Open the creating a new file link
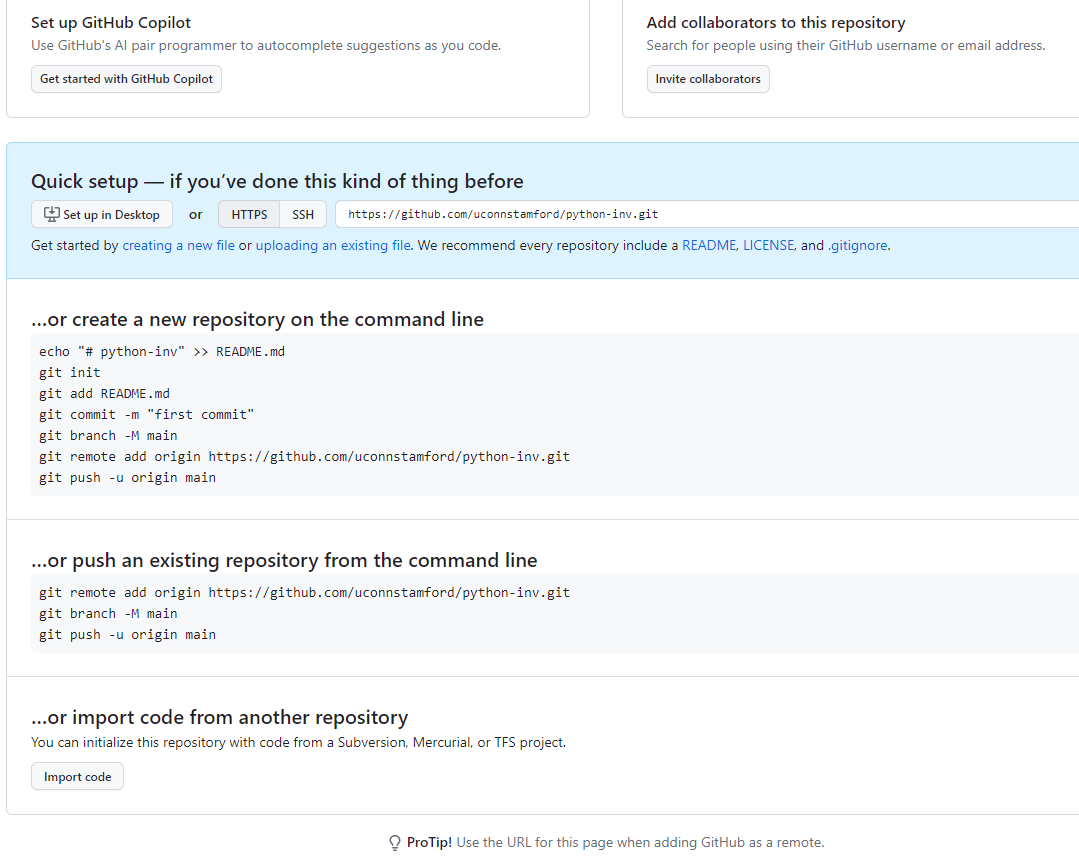 point(178,246)
